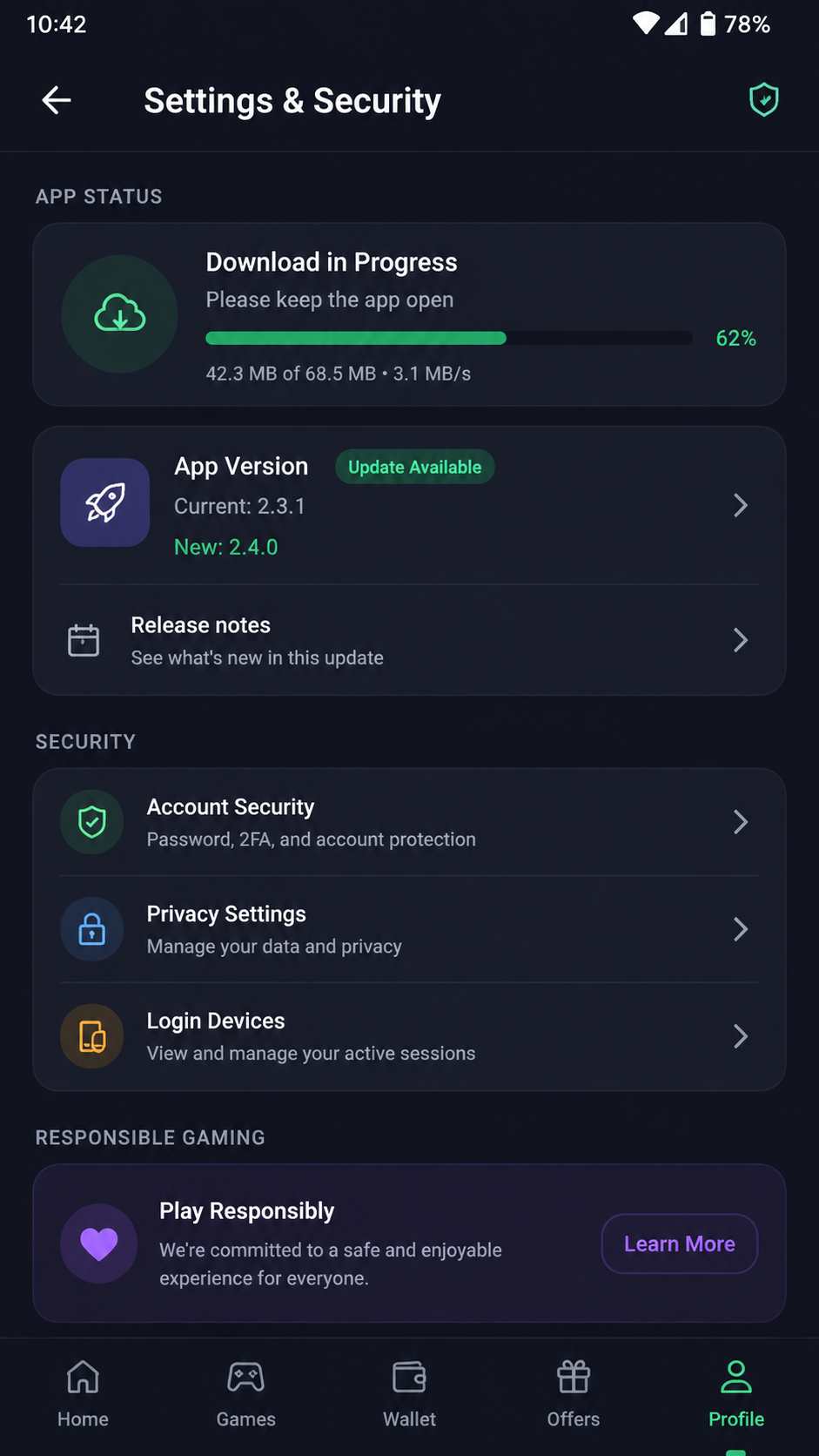Click the download progress bar
Screen dimensions: 819x1456
pyautogui.click(x=449, y=338)
